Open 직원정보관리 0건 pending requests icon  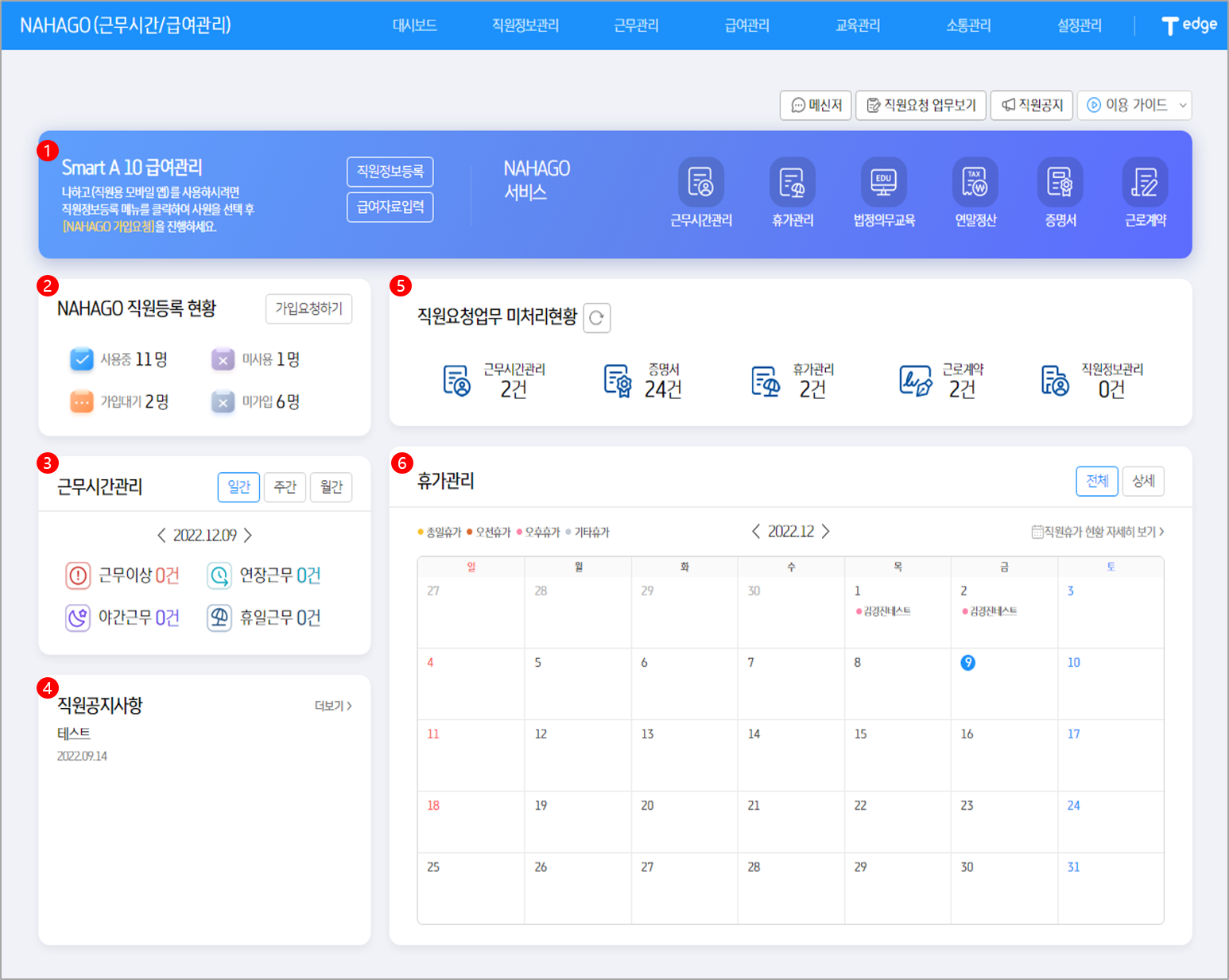pyautogui.click(x=1055, y=381)
